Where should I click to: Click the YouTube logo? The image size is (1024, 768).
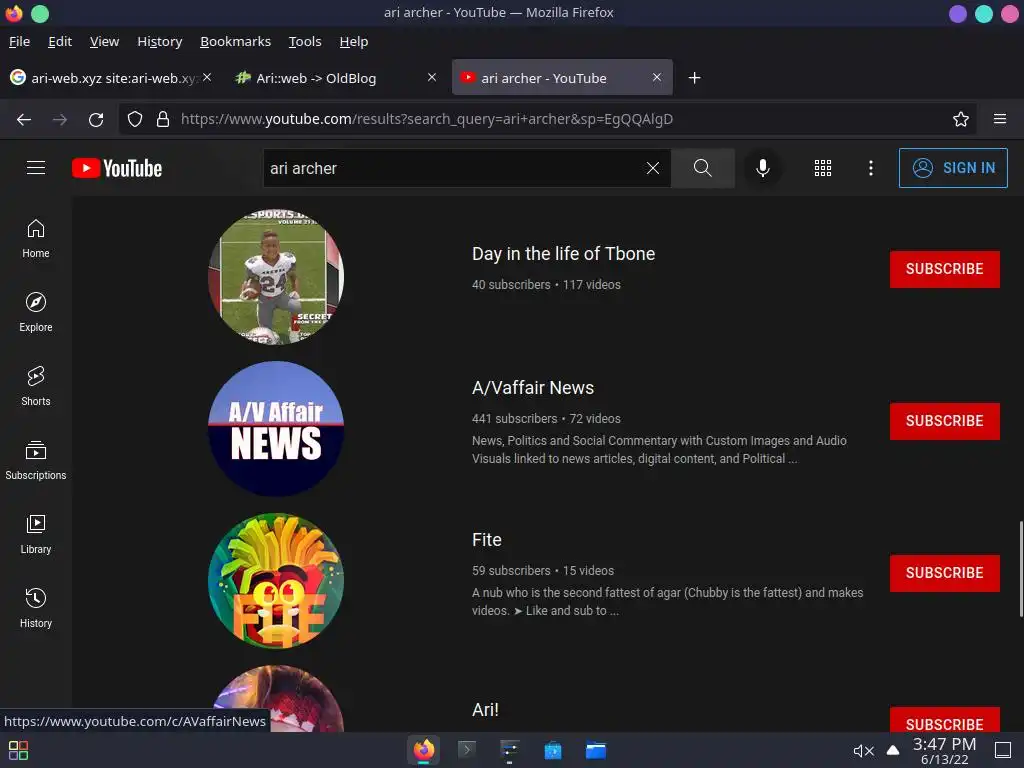pos(117,168)
